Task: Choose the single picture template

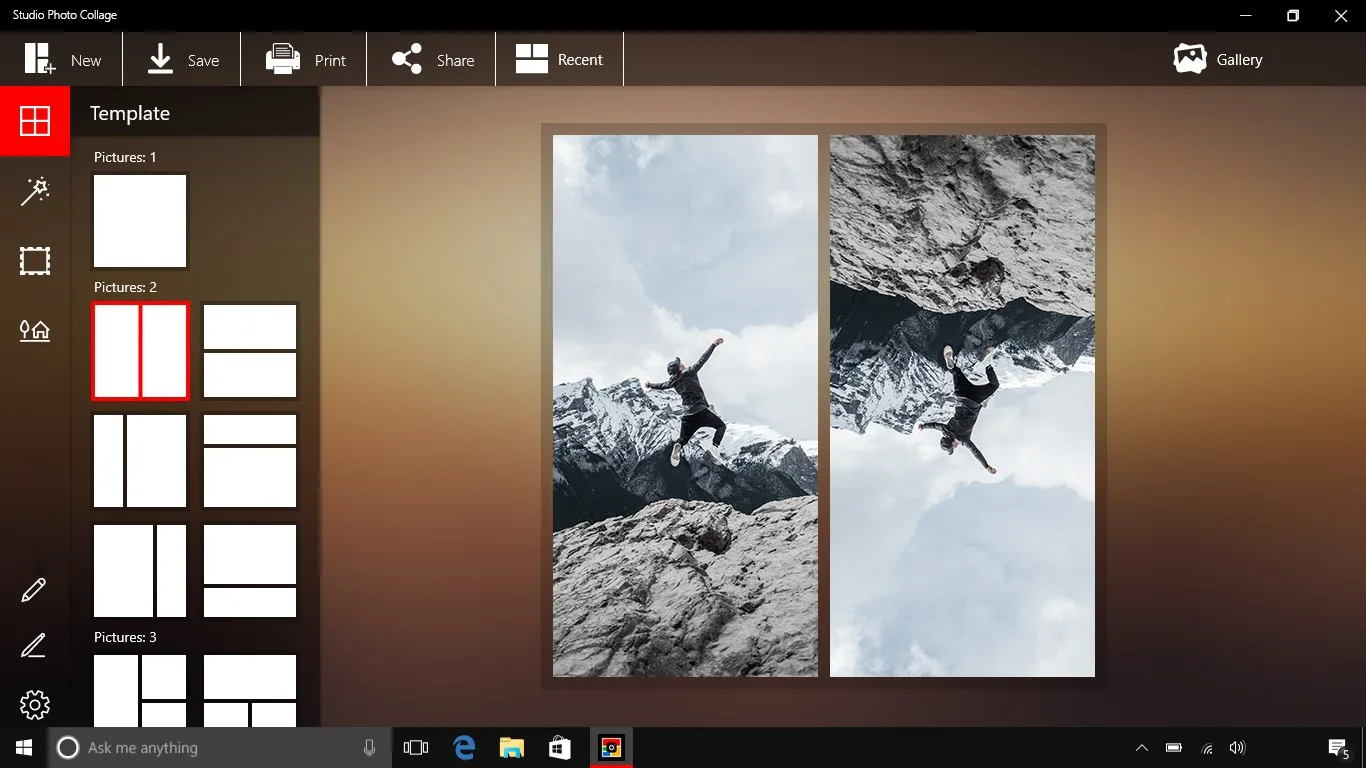Action: [140, 221]
